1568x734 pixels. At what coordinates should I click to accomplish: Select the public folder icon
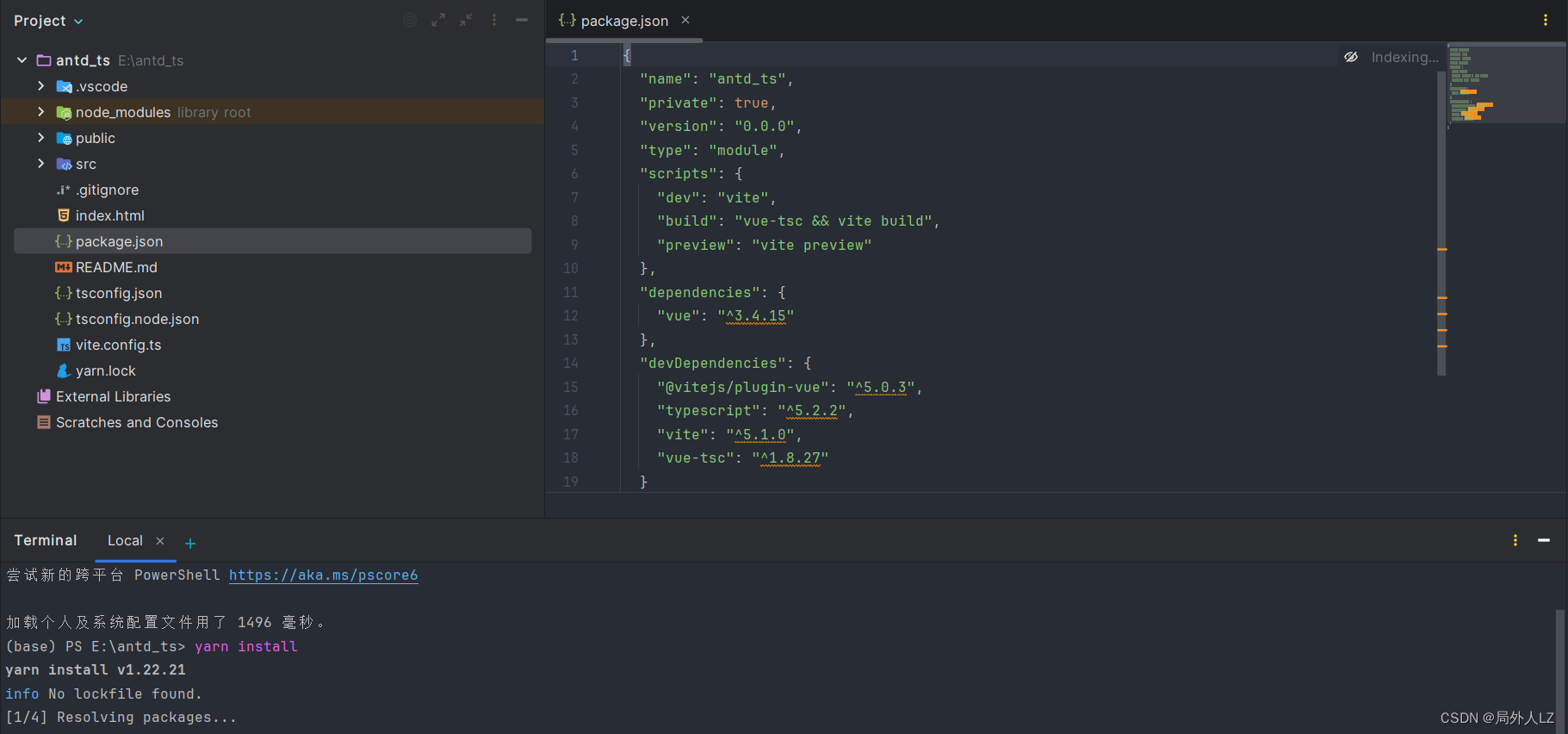64,138
